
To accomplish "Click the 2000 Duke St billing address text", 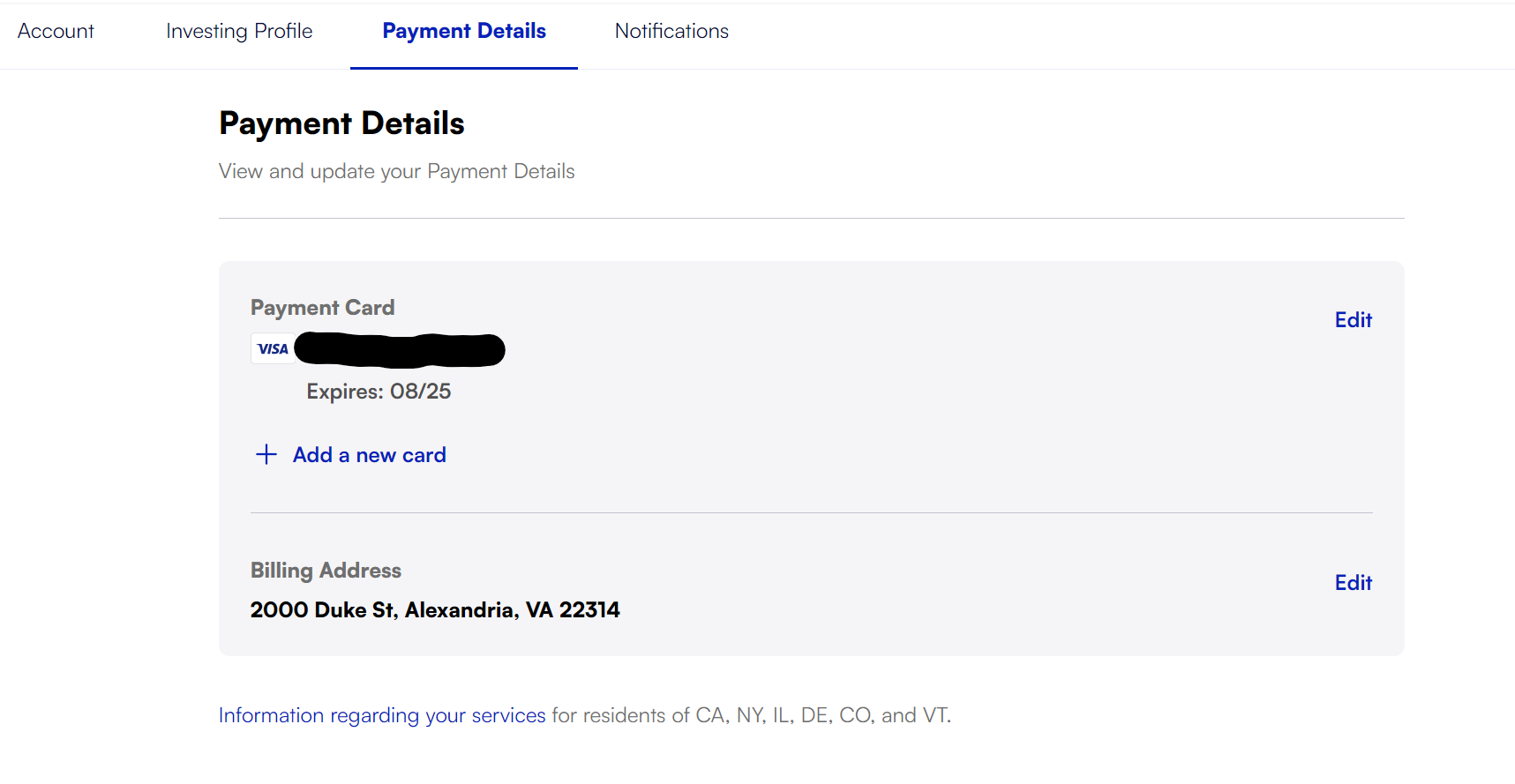I will [x=435, y=610].
